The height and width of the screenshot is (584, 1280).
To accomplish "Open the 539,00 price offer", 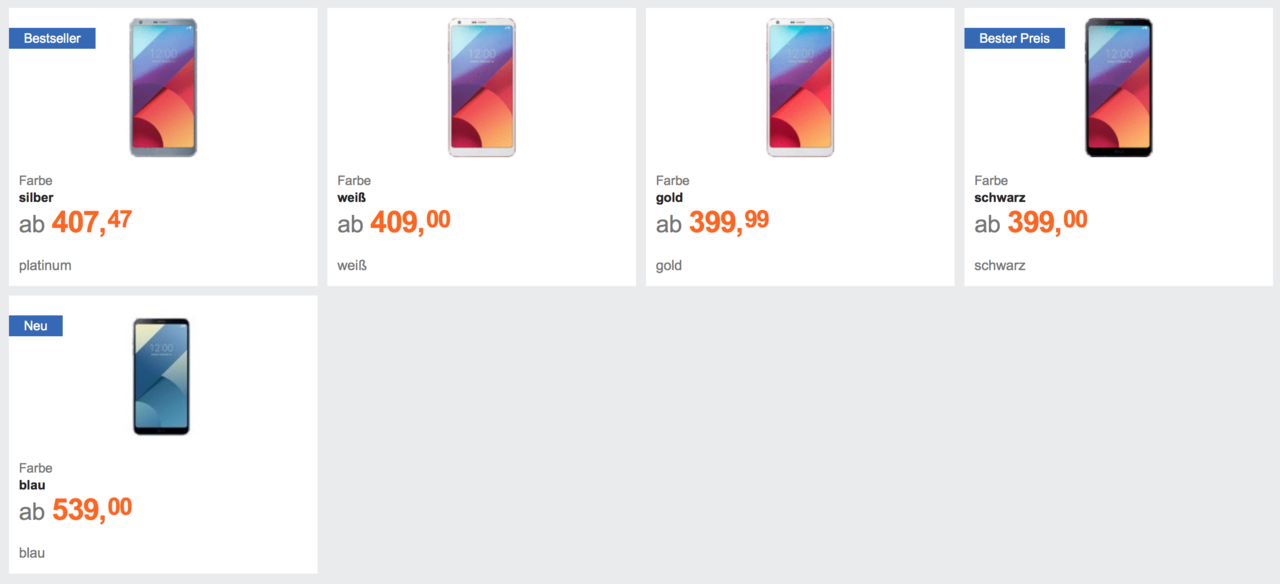I will (x=91, y=509).
